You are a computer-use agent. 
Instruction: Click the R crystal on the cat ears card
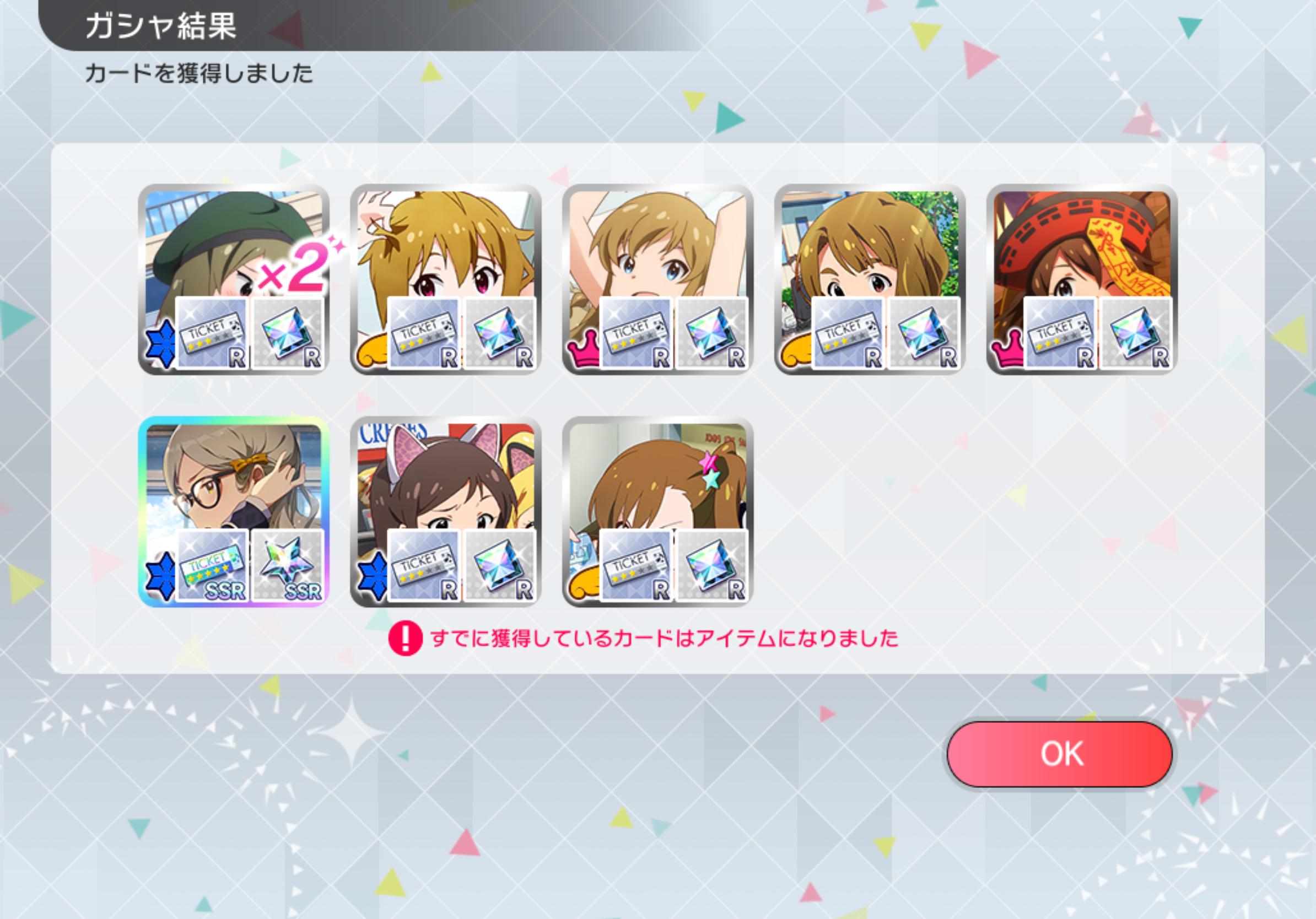500,565
